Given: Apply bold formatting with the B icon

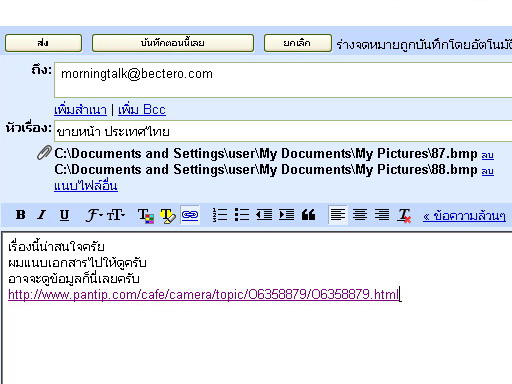Looking at the screenshot, I should click(x=21, y=215).
